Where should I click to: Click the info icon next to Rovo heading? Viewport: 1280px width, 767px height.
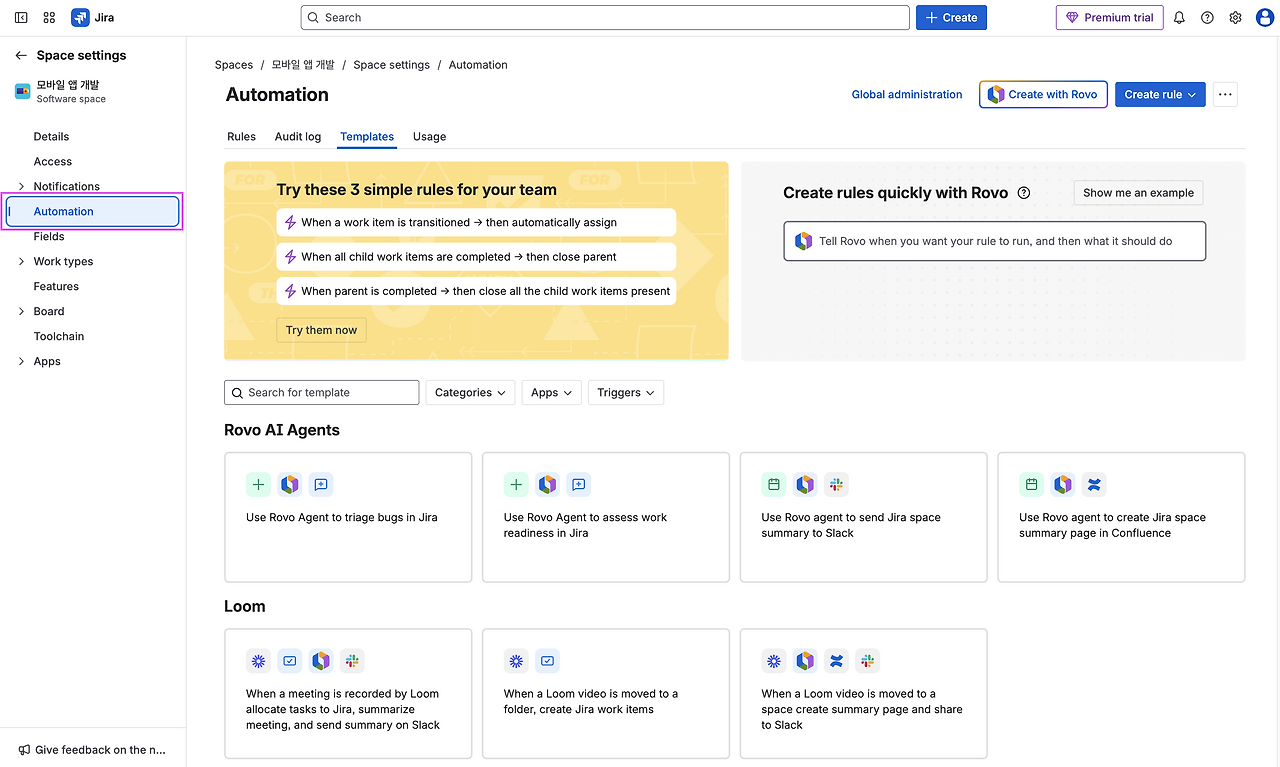click(x=1023, y=193)
